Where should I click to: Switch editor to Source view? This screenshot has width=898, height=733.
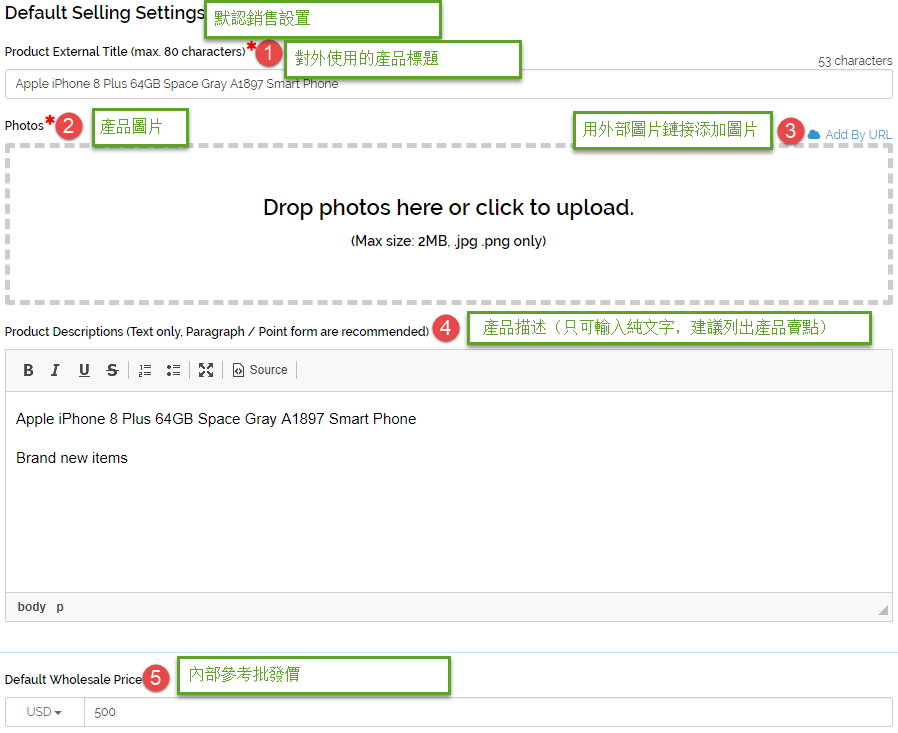point(261,370)
